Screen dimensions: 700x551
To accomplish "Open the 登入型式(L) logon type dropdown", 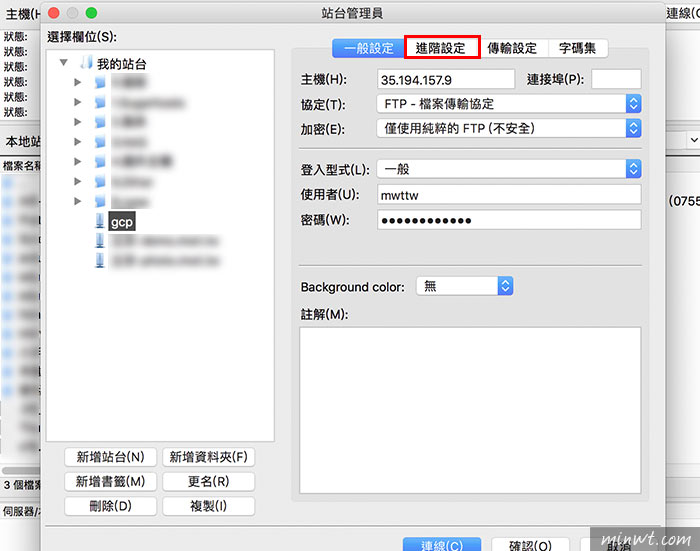I will tap(508, 169).
